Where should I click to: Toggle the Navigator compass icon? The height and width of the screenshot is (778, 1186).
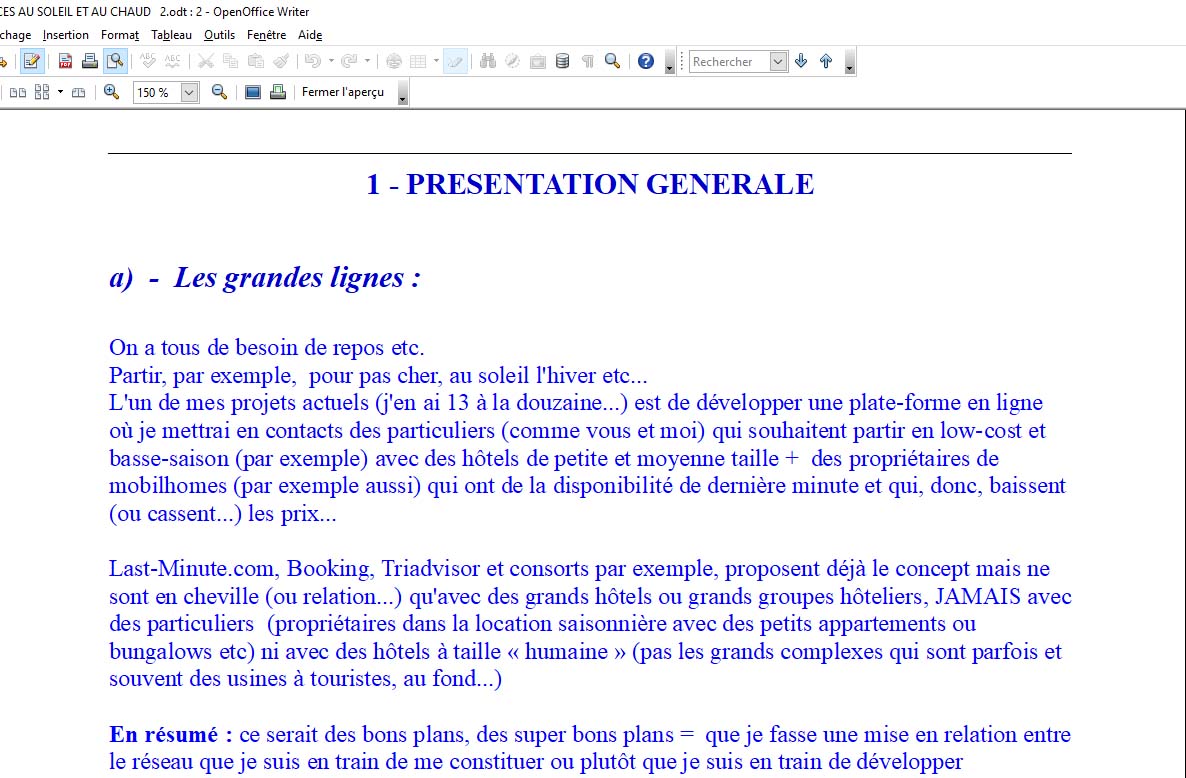[513, 61]
